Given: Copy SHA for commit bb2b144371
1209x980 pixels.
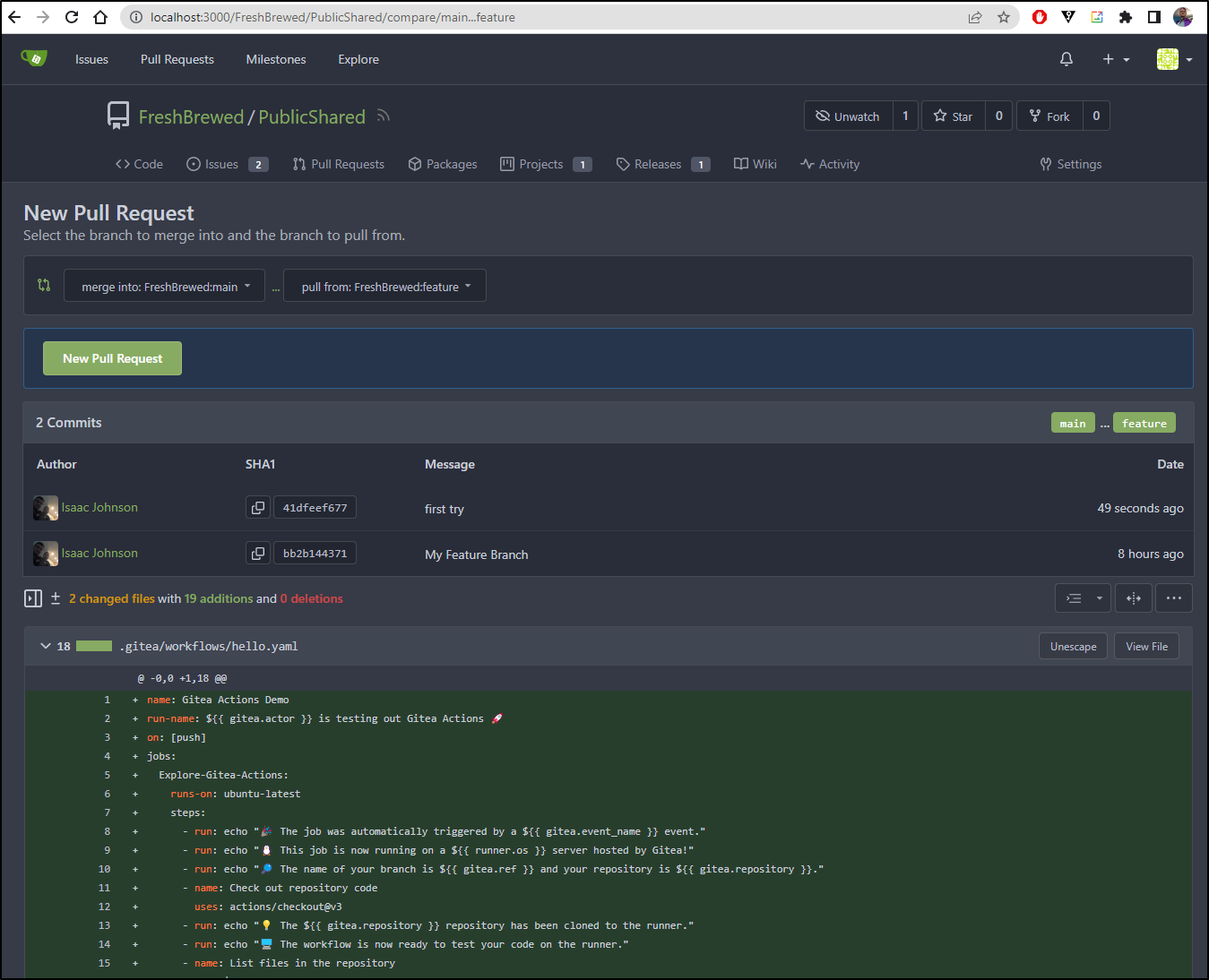Looking at the screenshot, I should [x=258, y=554].
